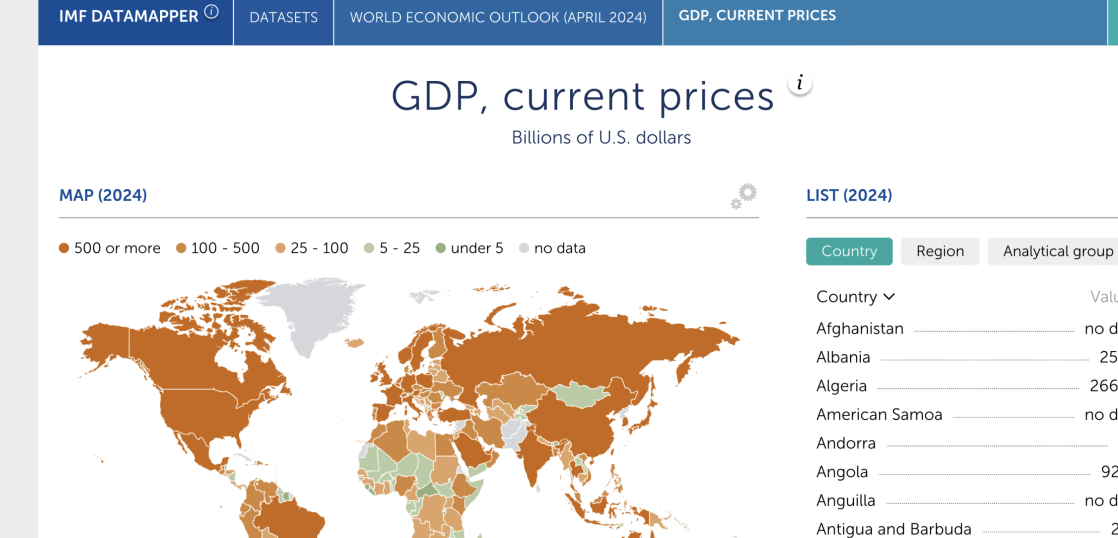Toggle the '500 or more' legend dot

pos(64,248)
